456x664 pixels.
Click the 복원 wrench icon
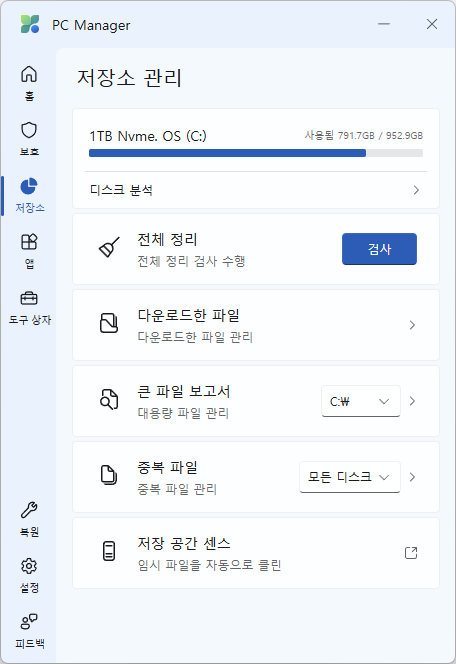click(29, 510)
